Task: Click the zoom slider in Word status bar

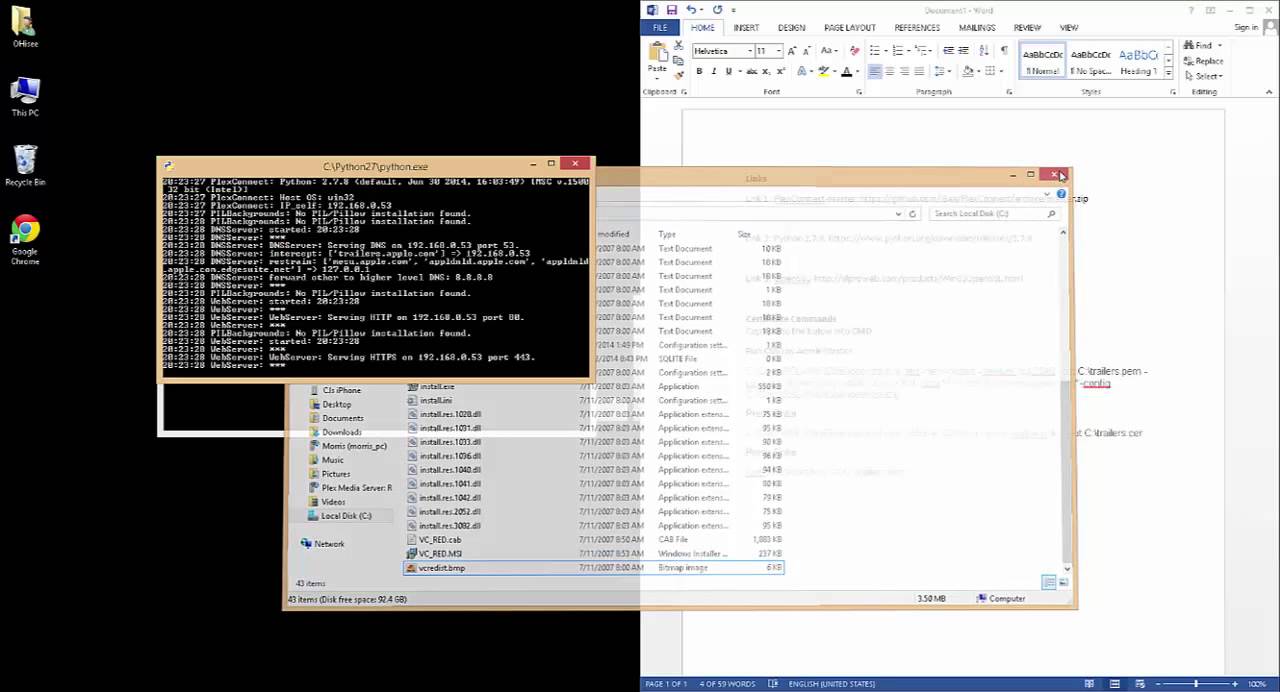Action: (1196, 684)
